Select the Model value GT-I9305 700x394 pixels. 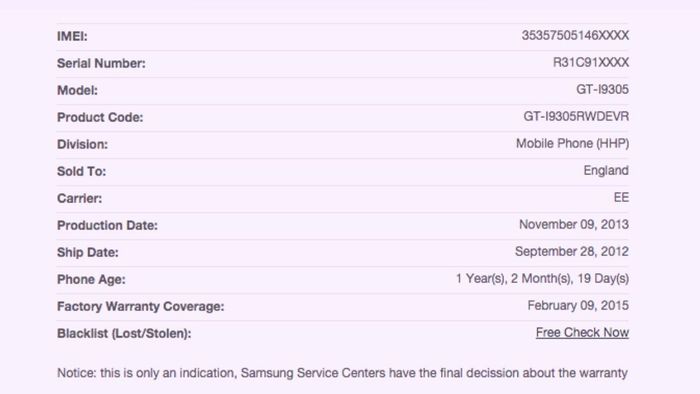[x=602, y=89]
